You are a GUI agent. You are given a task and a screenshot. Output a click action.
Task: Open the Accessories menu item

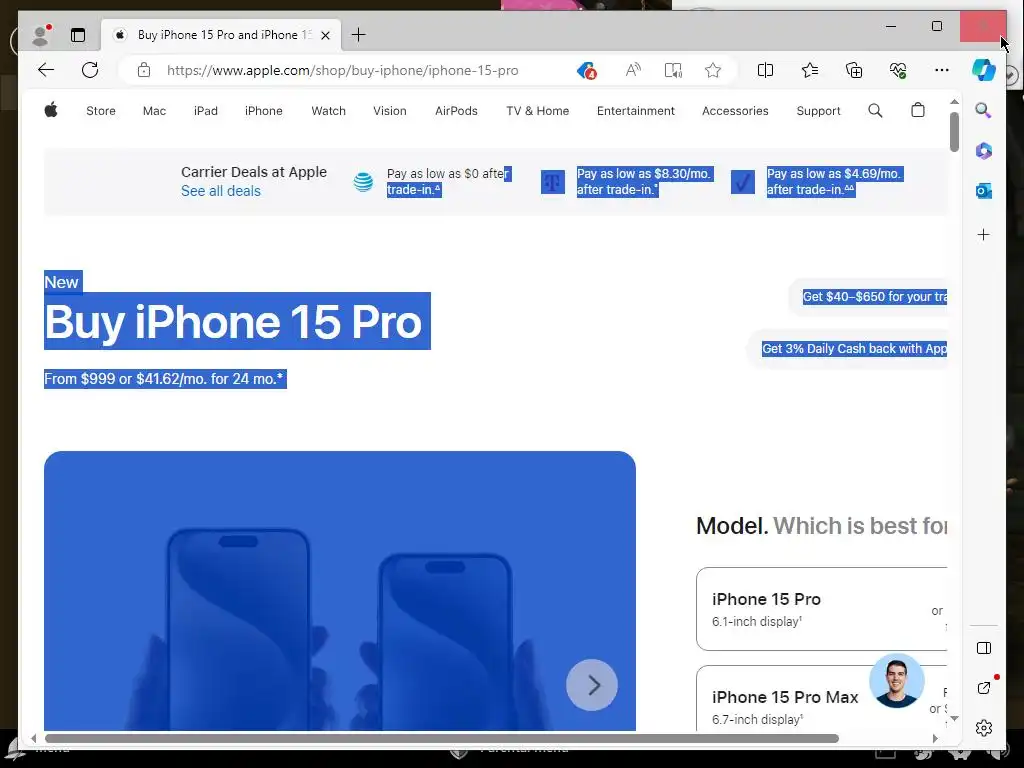pos(735,111)
